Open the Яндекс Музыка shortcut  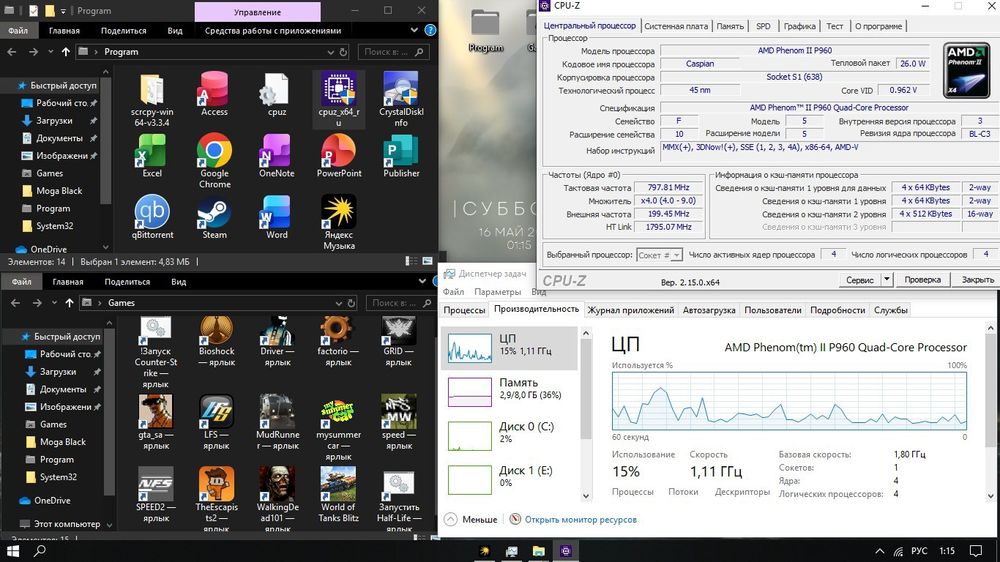click(x=339, y=222)
